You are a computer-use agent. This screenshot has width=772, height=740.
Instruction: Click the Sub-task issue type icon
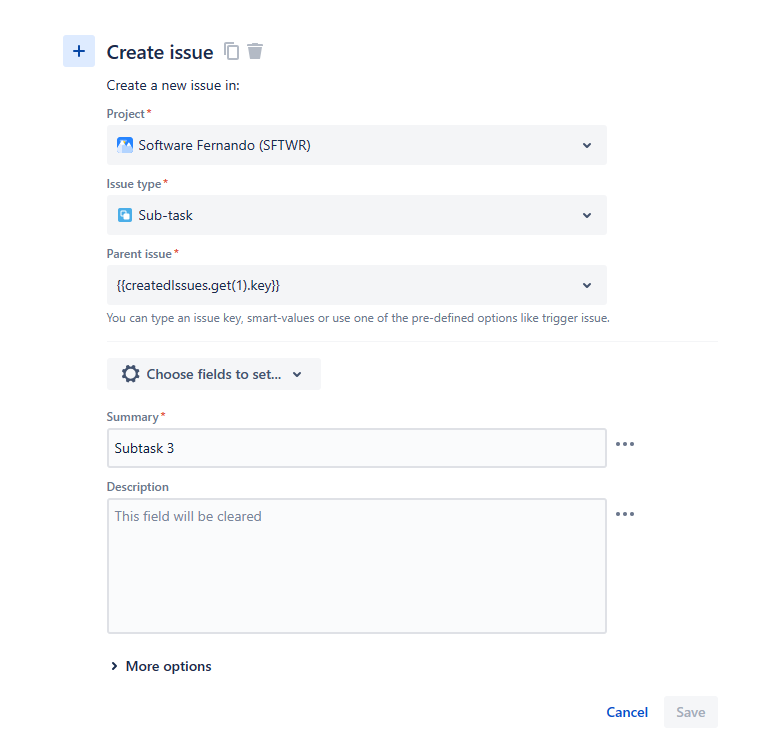point(125,215)
